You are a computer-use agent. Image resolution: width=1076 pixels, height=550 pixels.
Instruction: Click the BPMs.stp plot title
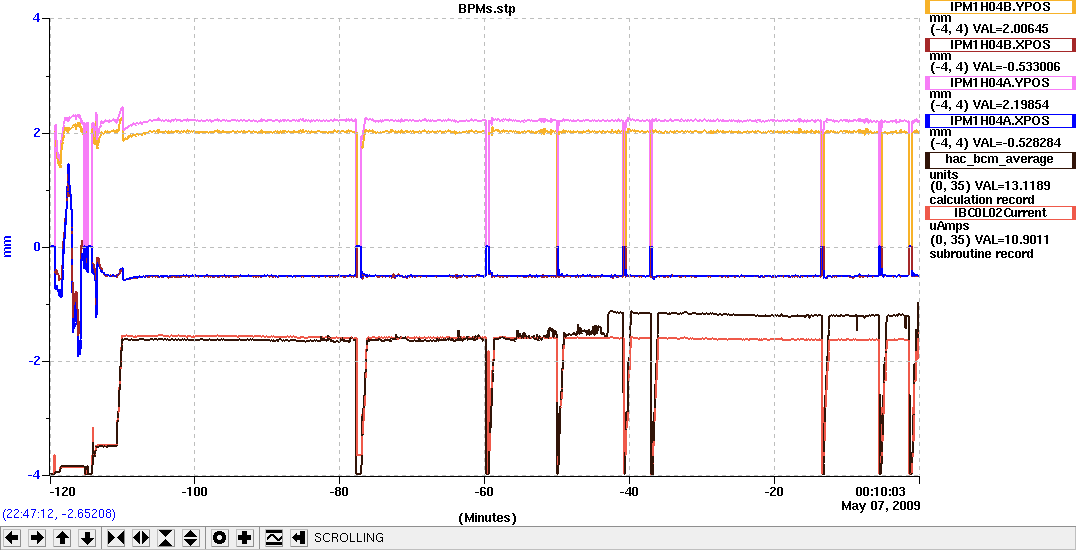click(x=486, y=8)
